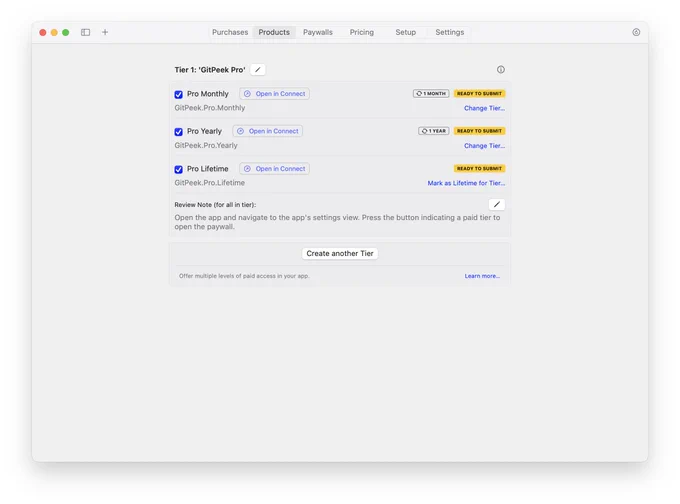Image resolution: width=680 pixels, height=504 pixels.
Task: Select the Products tab
Action: click(274, 32)
